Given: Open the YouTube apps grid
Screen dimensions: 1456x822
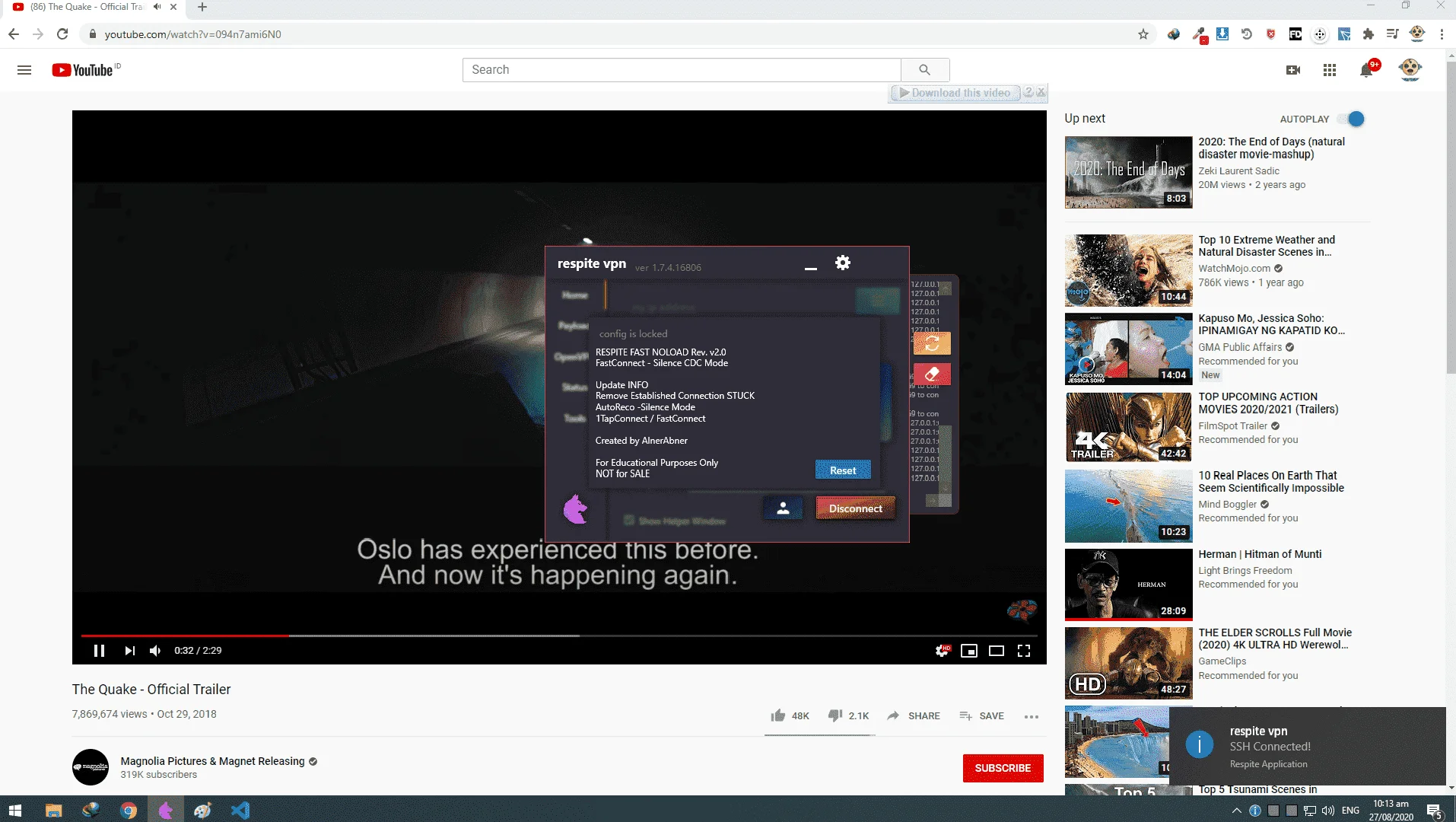Looking at the screenshot, I should click(1330, 70).
